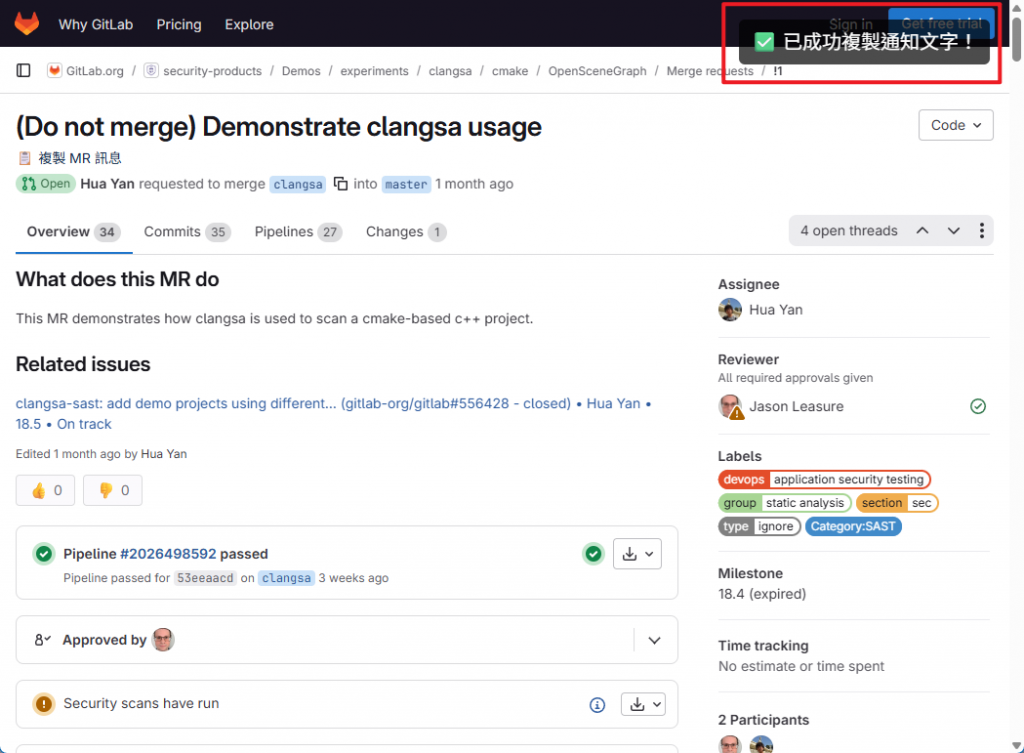Click first participant avatar
The image size is (1024, 753).
point(730,744)
